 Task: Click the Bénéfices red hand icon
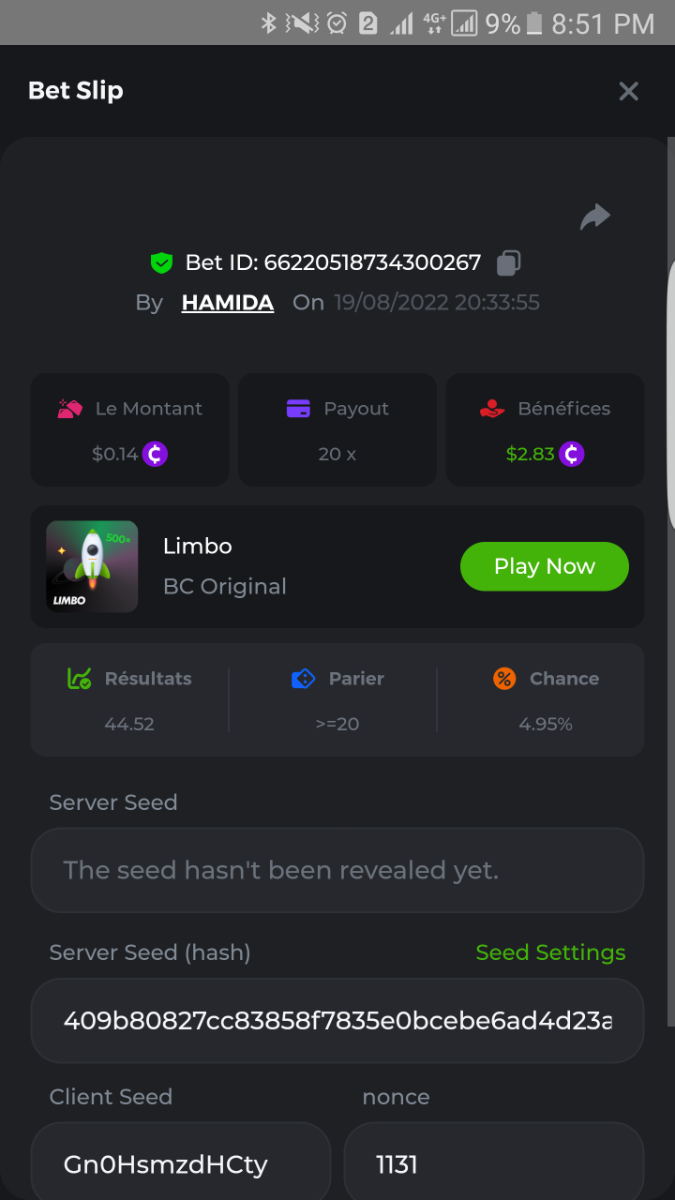(491, 408)
